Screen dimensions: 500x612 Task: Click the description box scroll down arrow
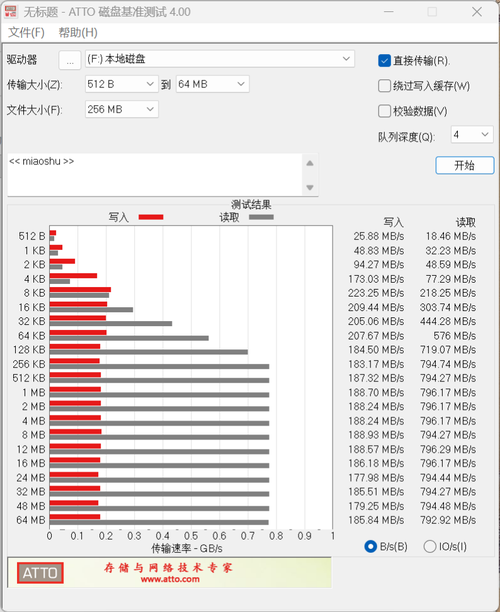pos(310,188)
